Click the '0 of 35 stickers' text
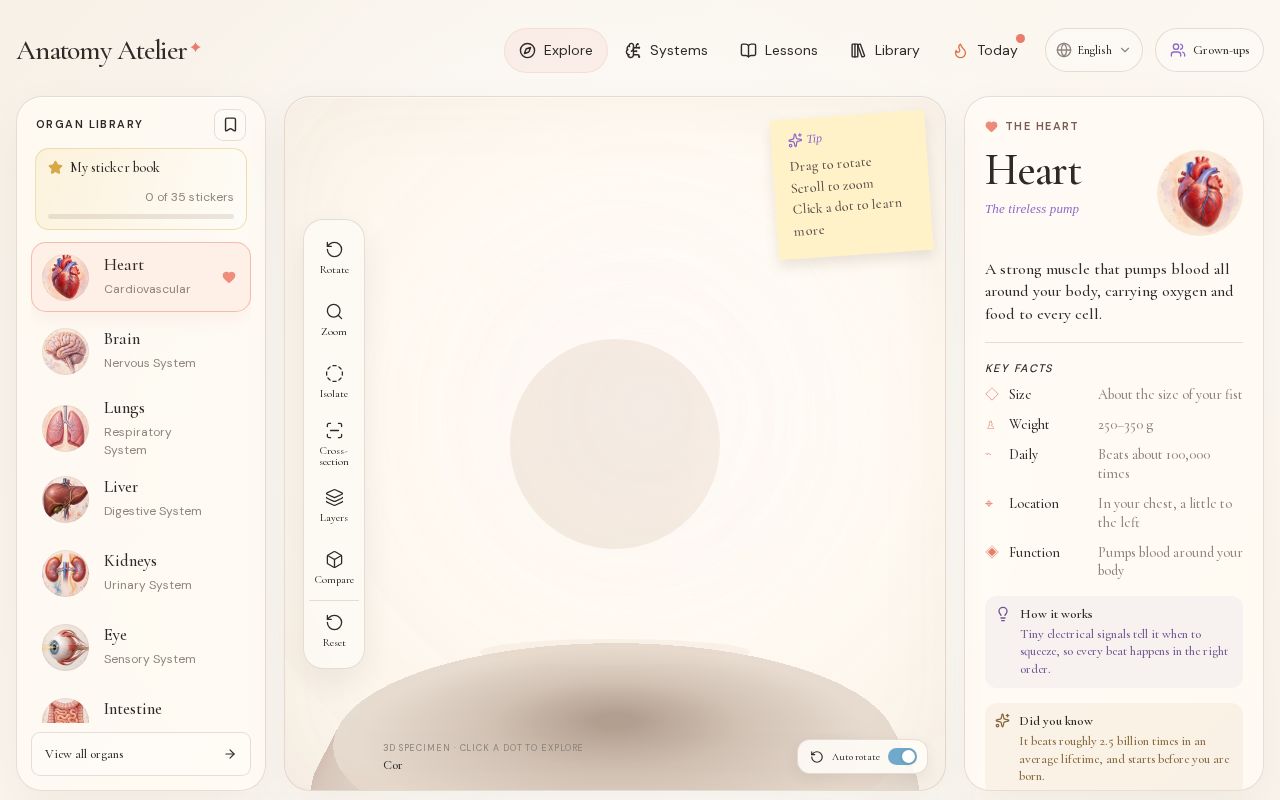Screen dimensions: 1280x800 point(189,197)
